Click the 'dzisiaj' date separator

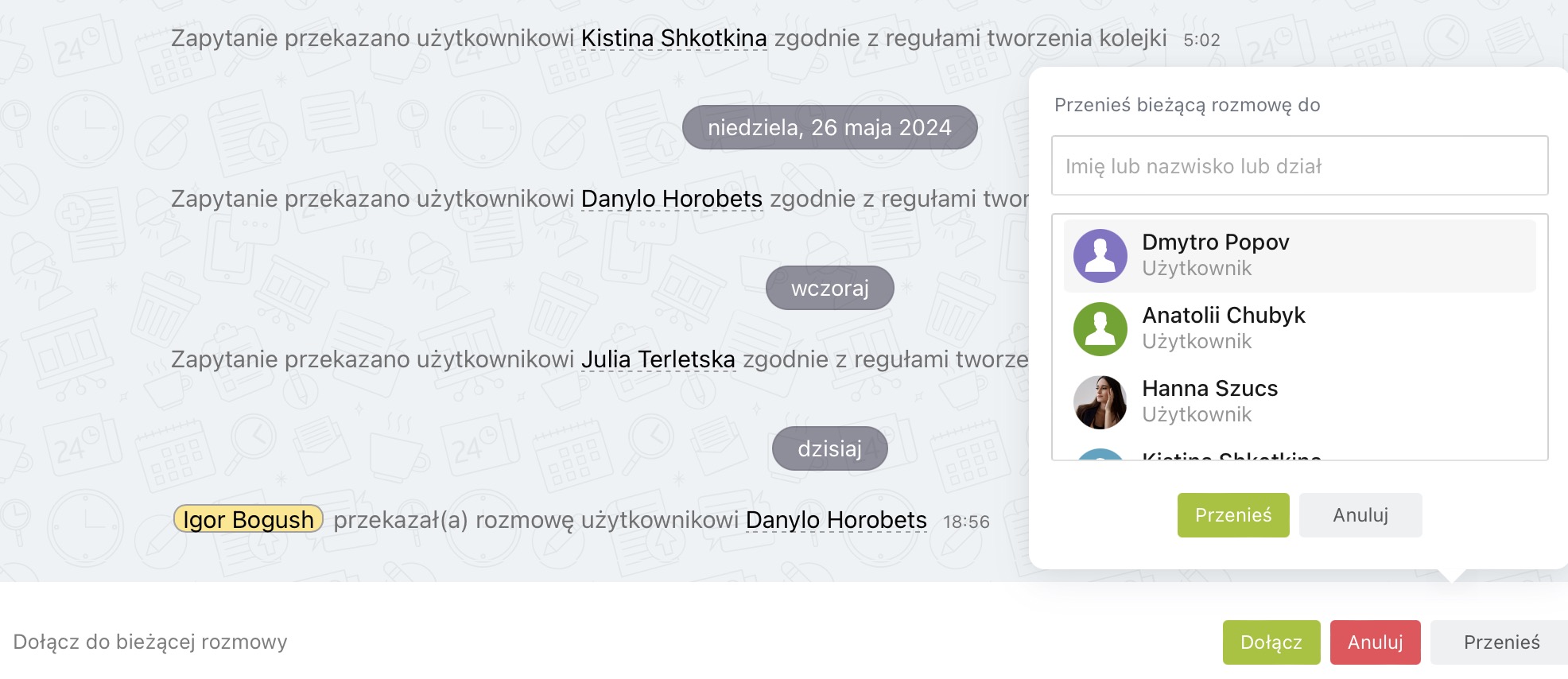coord(830,448)
